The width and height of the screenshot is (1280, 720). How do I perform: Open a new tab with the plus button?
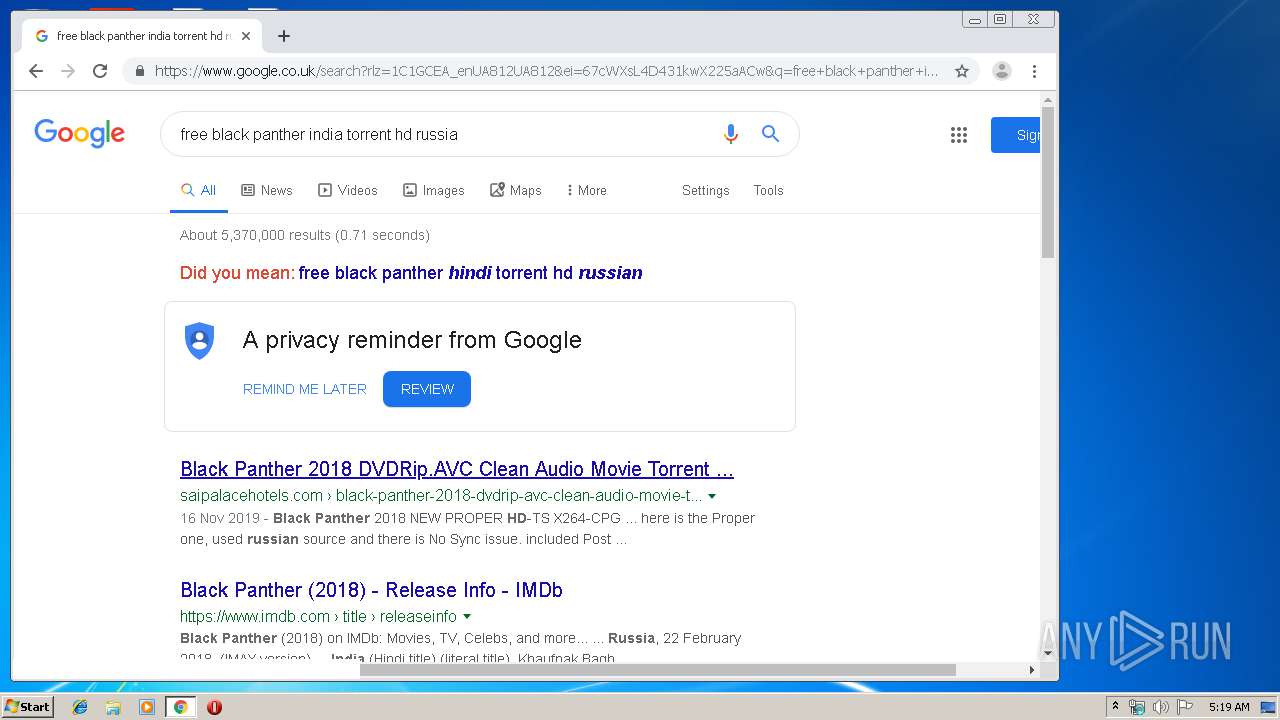pos(284,36)
